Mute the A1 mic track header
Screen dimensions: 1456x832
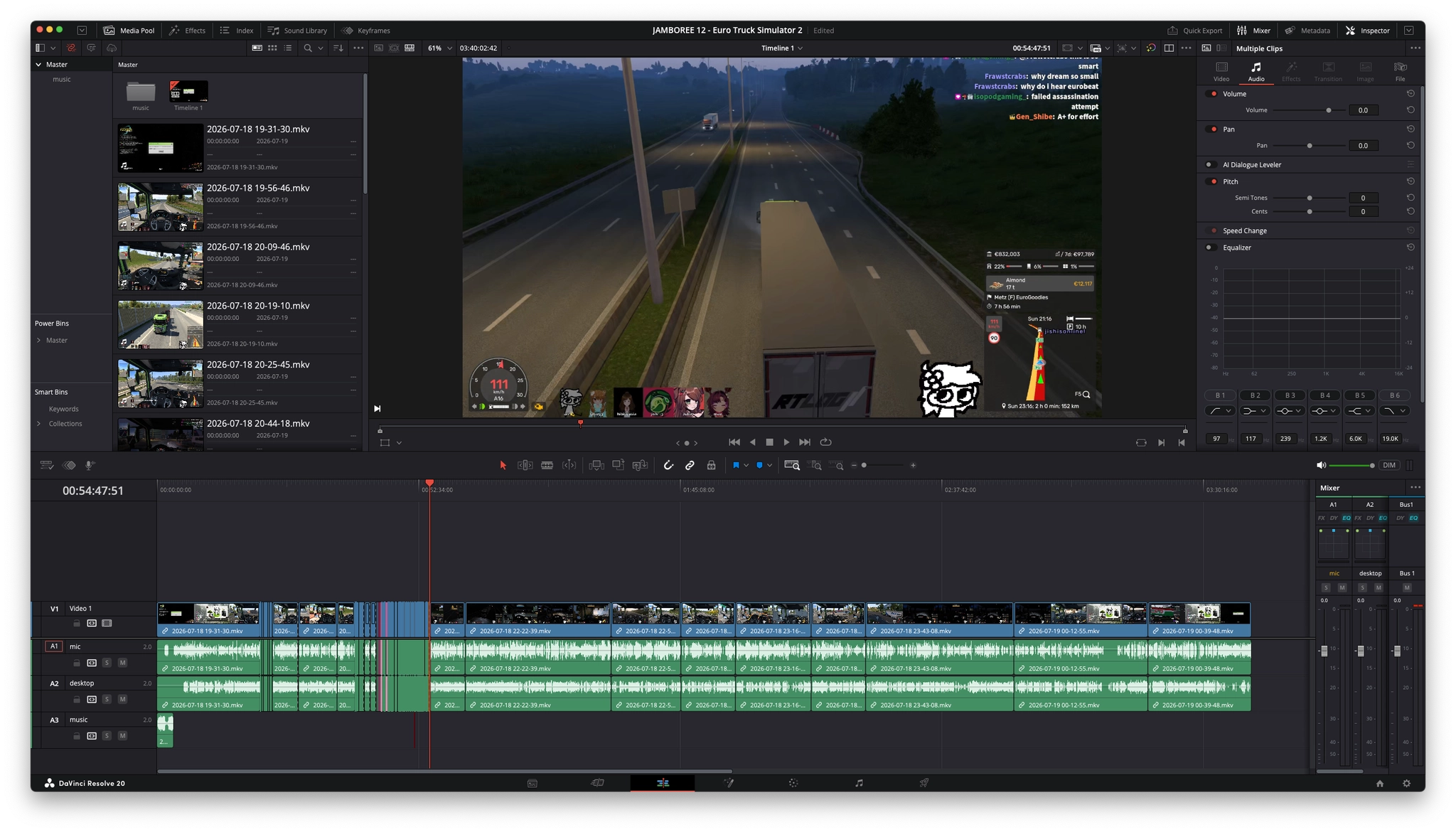click(x=122, y=663)
